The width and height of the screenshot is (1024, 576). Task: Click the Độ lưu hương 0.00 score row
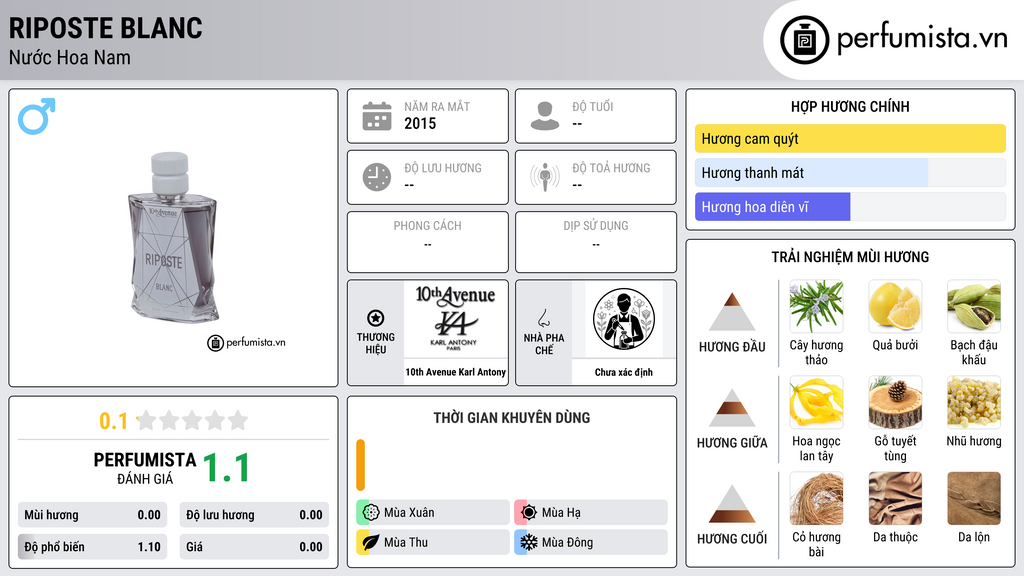point(254,515)
